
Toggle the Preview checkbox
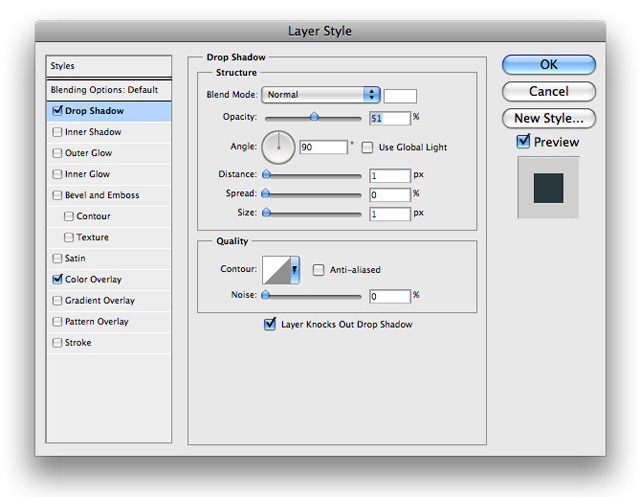point(523,142)
